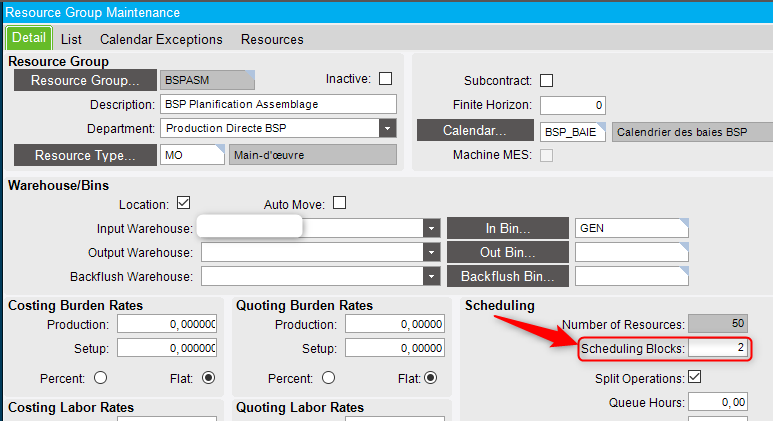This screenshot has height=421, width=773.
Task: Enable the Auto Move checkbox
Action: [339, 203]
